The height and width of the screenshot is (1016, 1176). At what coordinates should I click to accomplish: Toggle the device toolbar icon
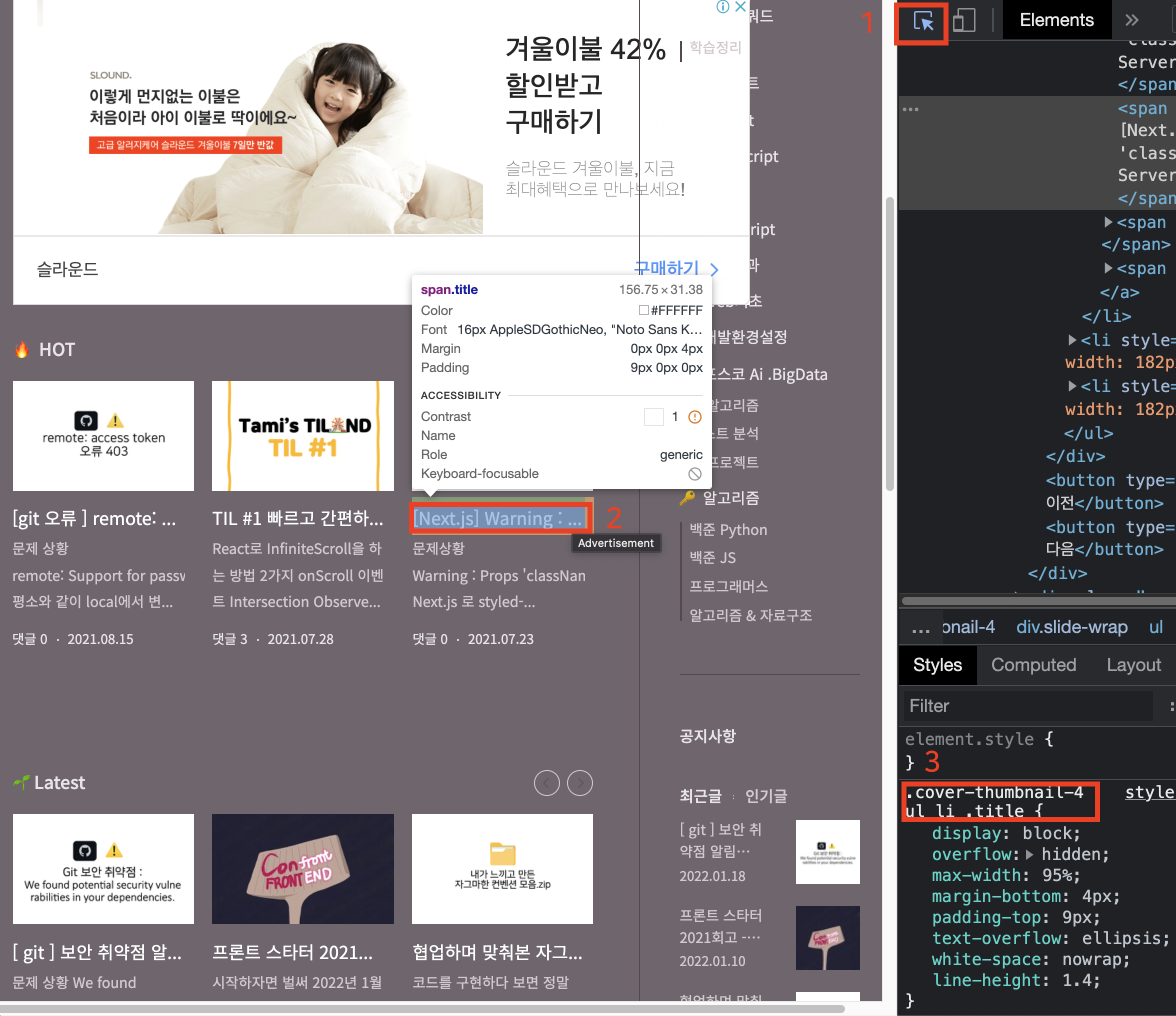(x=963, y=21)
